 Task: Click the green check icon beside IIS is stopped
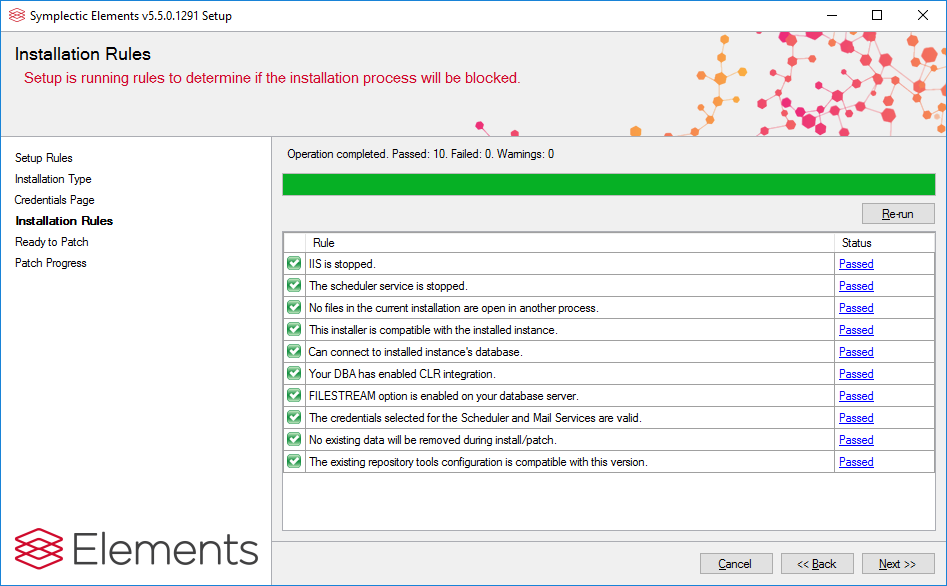(294, 264)
